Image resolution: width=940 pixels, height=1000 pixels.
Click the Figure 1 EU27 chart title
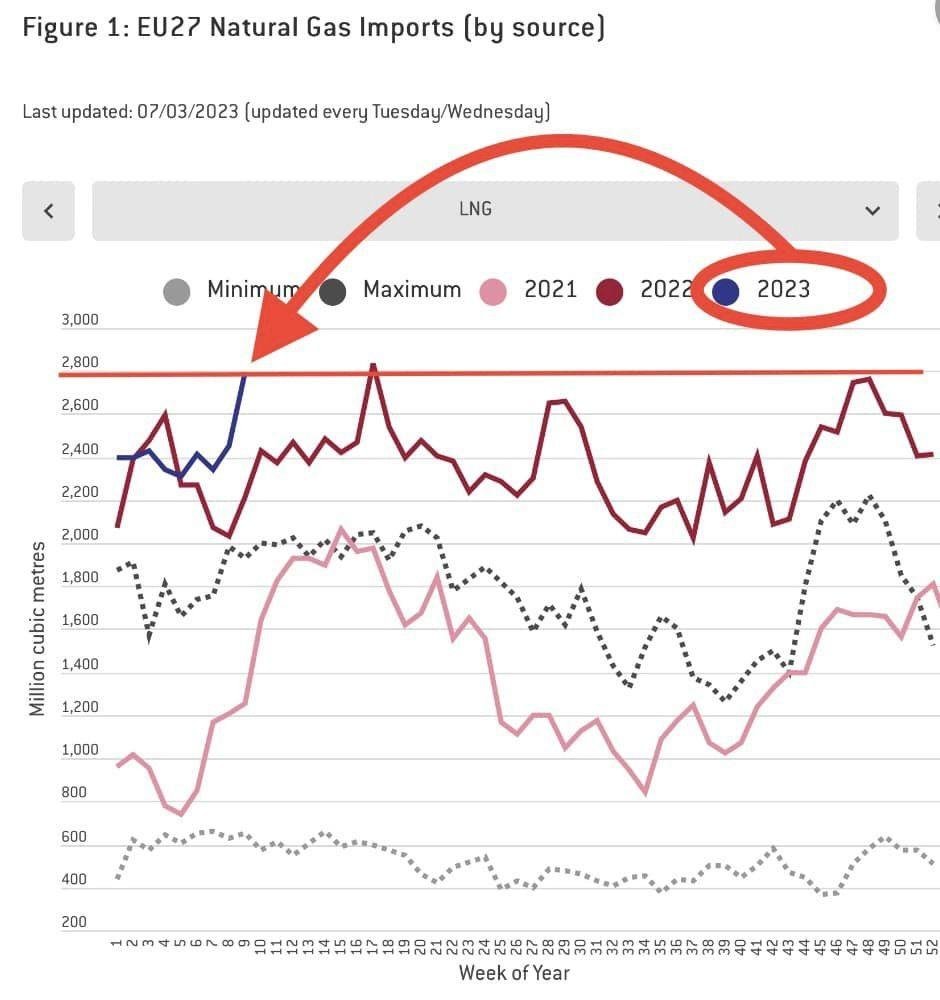pos(313,27)
